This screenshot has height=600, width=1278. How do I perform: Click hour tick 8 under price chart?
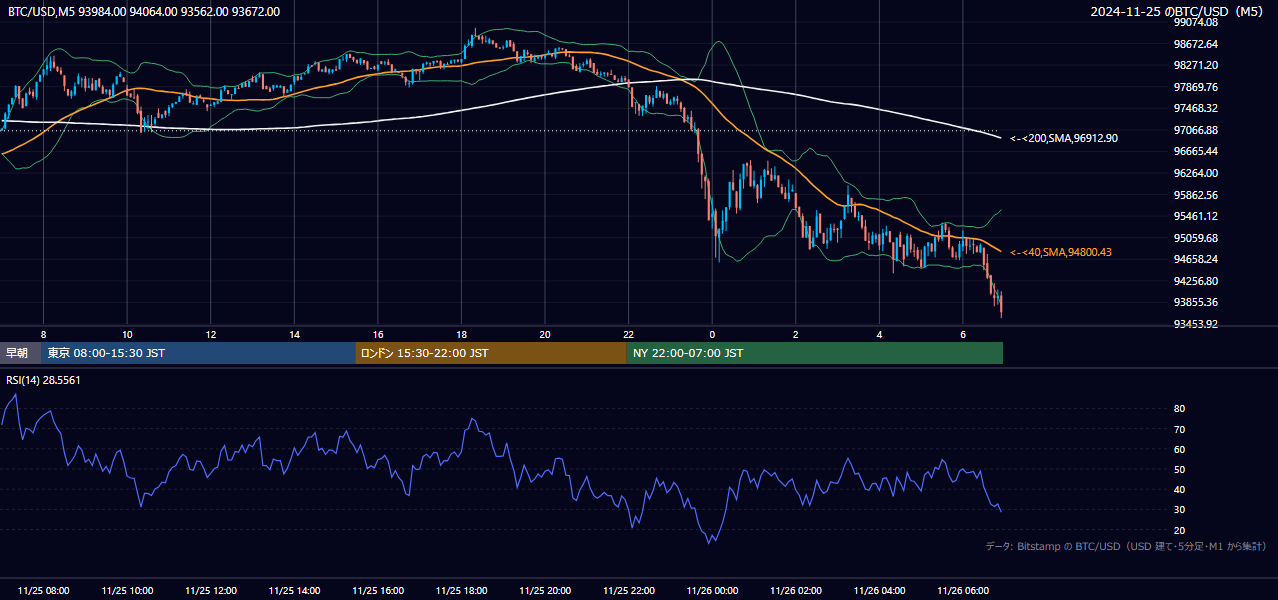point(44,334)
